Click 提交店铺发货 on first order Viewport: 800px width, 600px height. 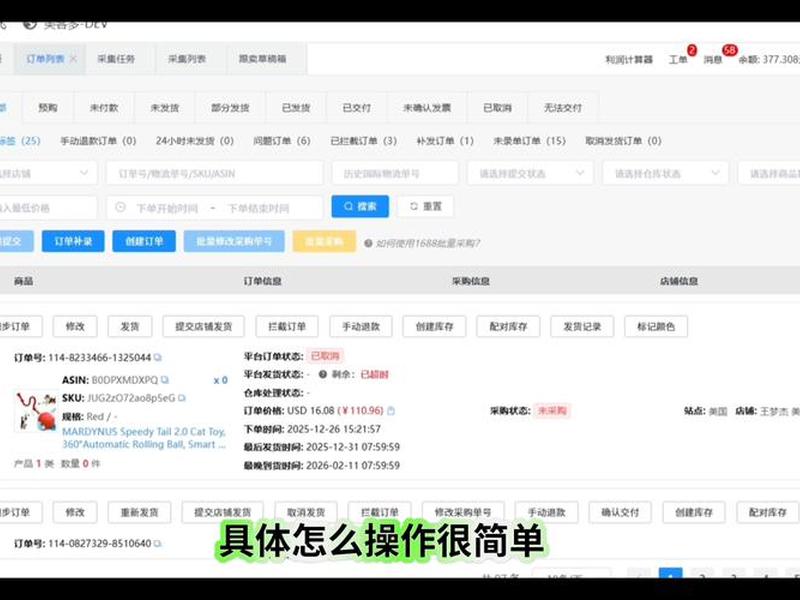coord(204,327)
